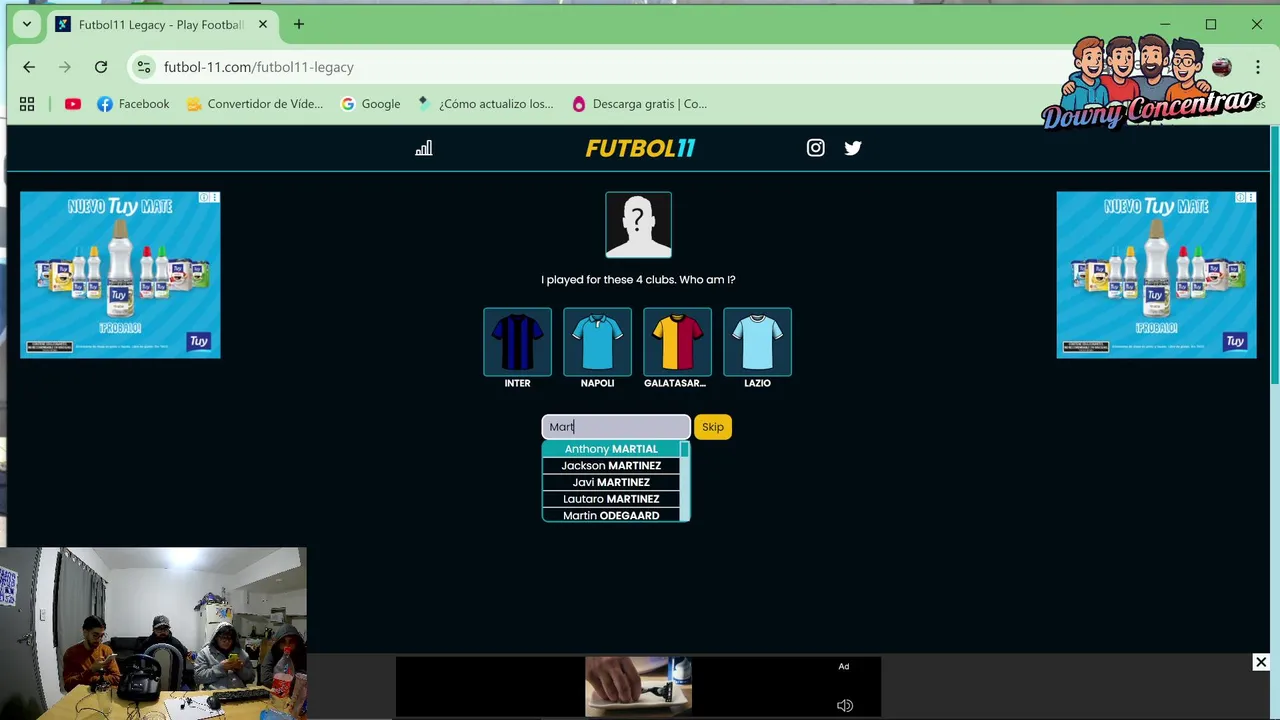1280x720 pixels.
Task: Choose Lautaro MARTINEZ from suggestions
Action: tap(611, 499)
